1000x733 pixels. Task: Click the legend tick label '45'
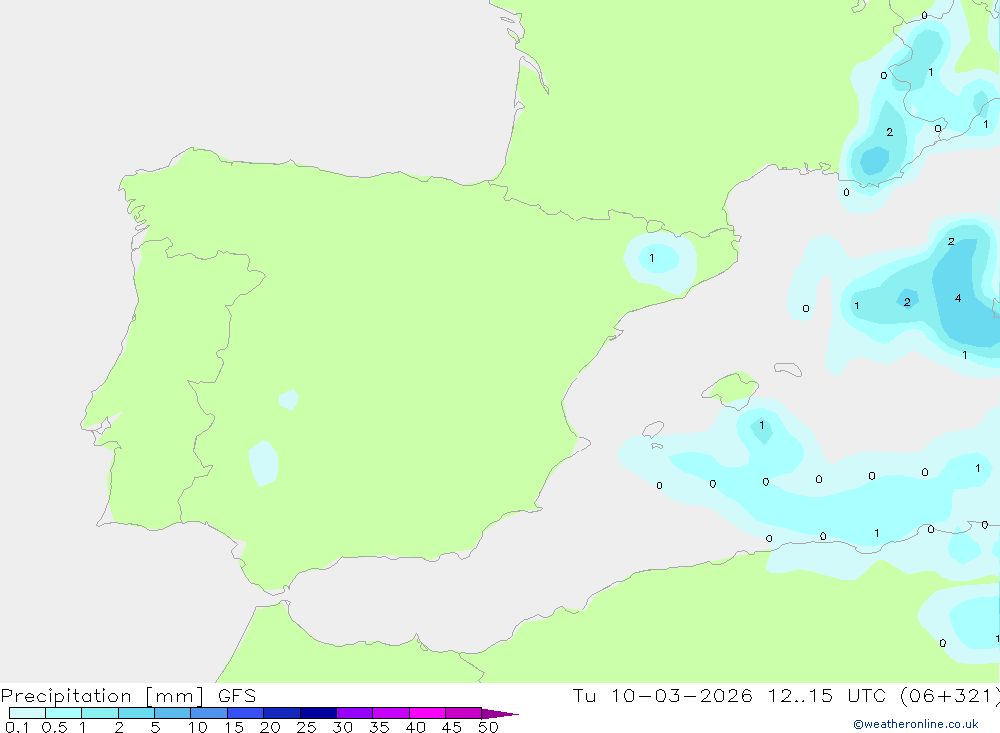click(x=452, y=727)
